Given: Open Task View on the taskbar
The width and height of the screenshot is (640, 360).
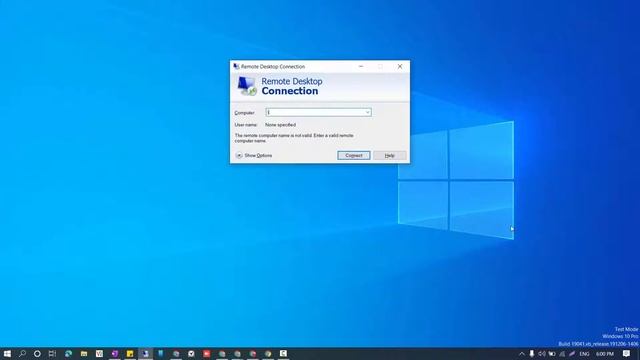Looking at the screenshot, I should (52, 353).
